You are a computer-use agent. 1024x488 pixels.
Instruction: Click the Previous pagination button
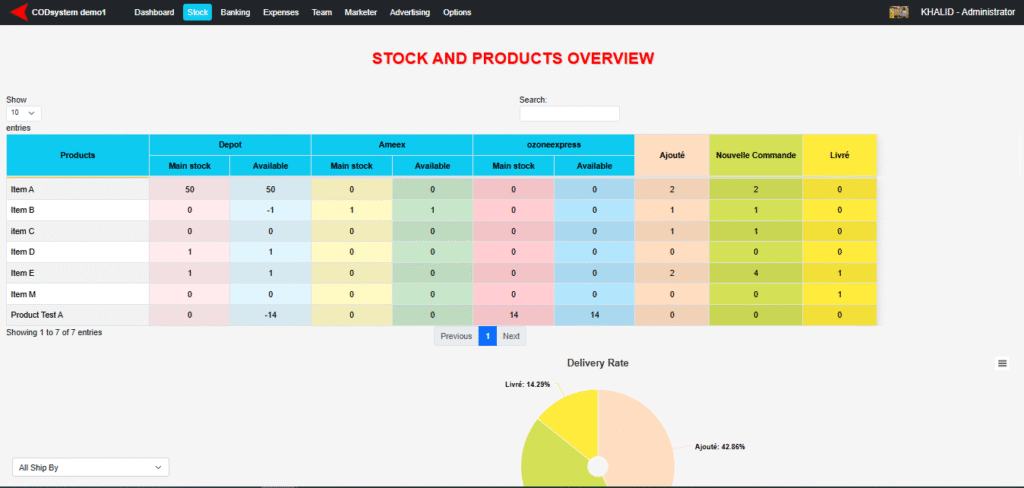point(456,336)
